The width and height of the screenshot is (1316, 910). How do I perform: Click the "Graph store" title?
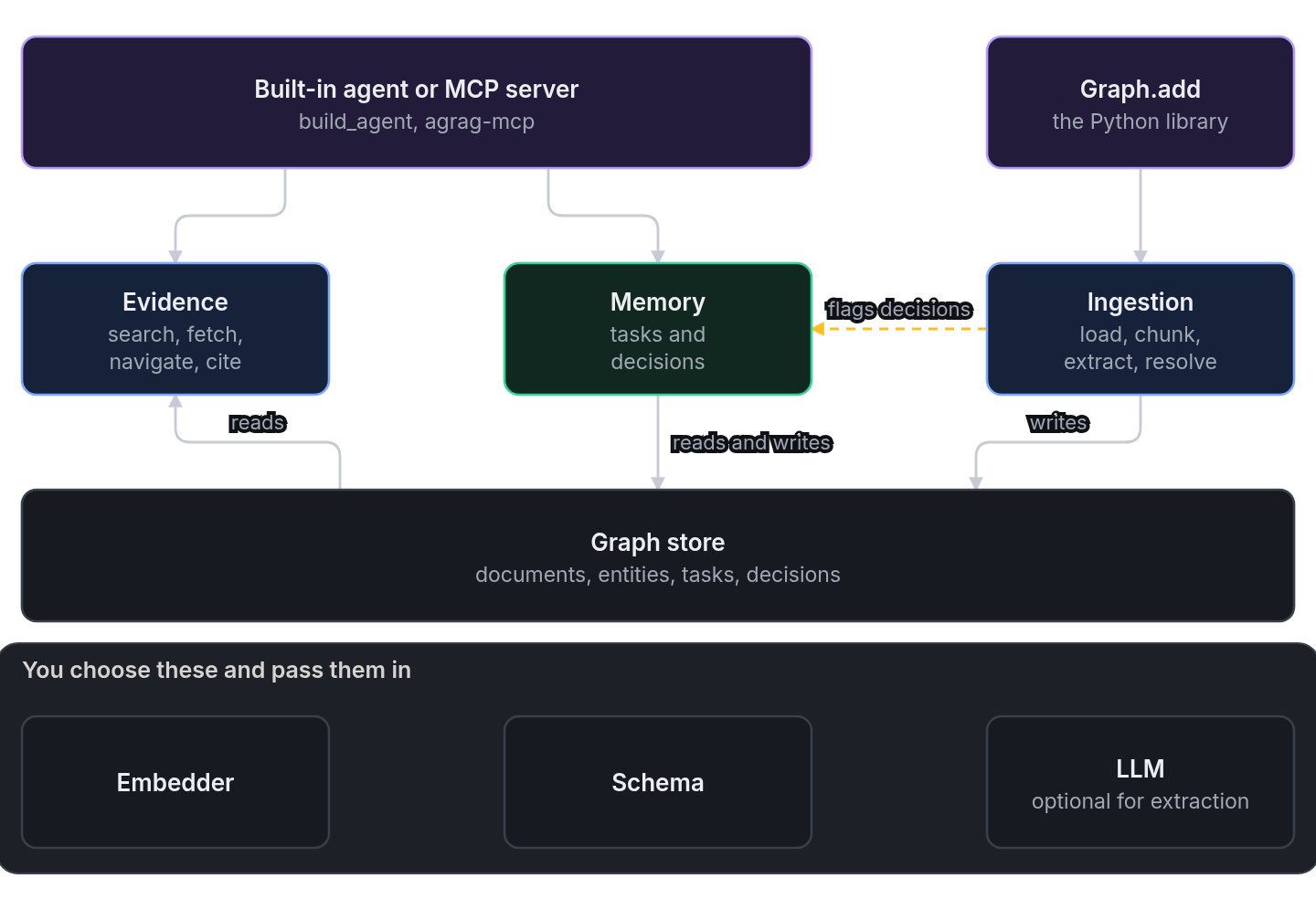657,542
